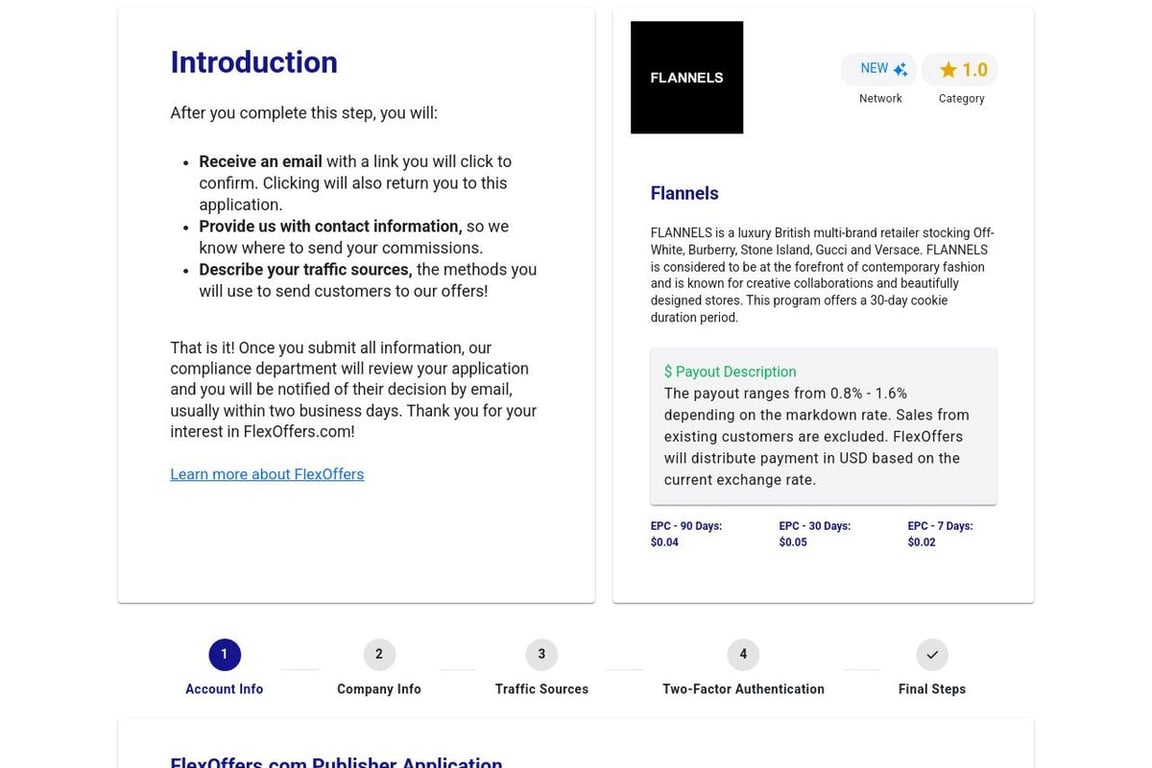Viewport: 1152px width, 768px height.
Task: Click the Final Steps step label
Action: pyautogui.click(x=932, y=689)
